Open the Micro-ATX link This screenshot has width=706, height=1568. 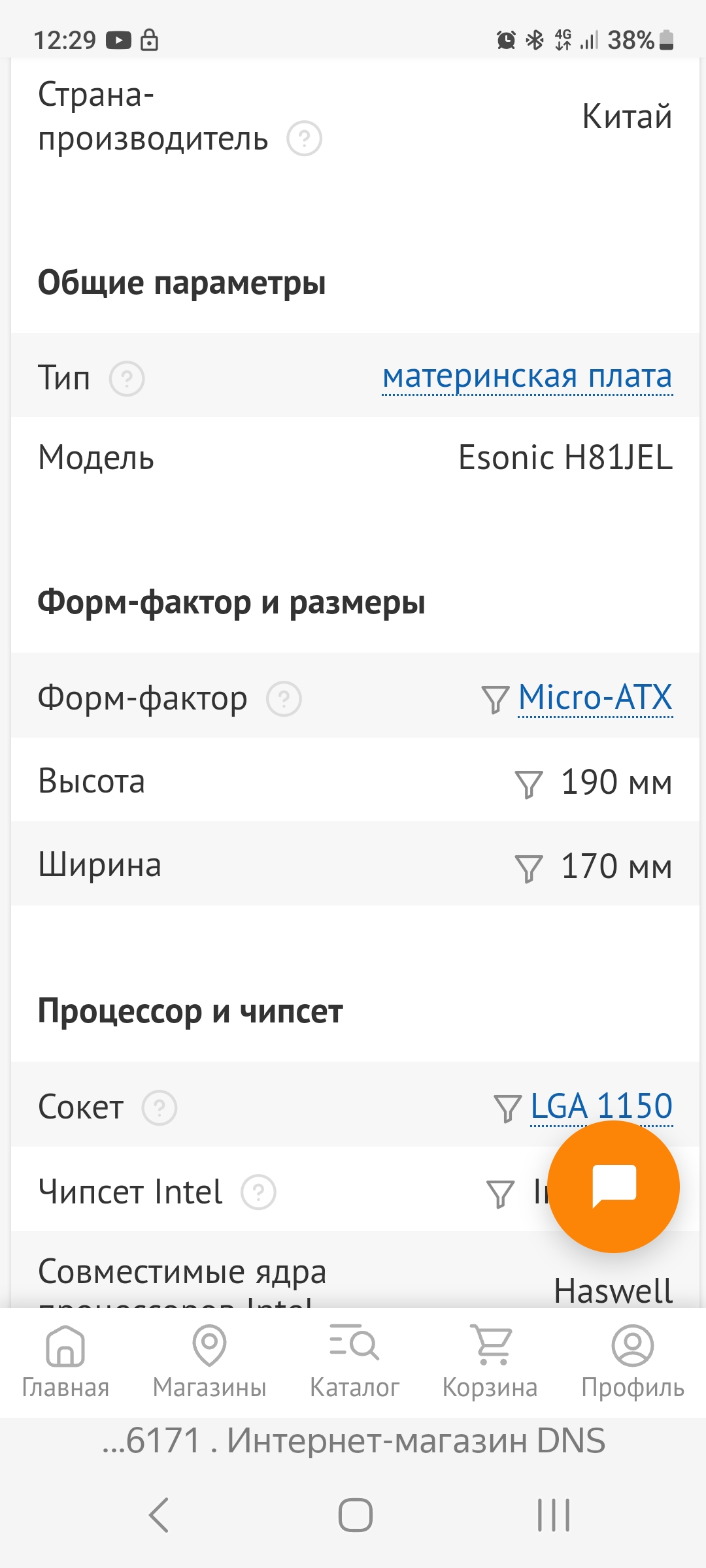click(x=595, y=697)
